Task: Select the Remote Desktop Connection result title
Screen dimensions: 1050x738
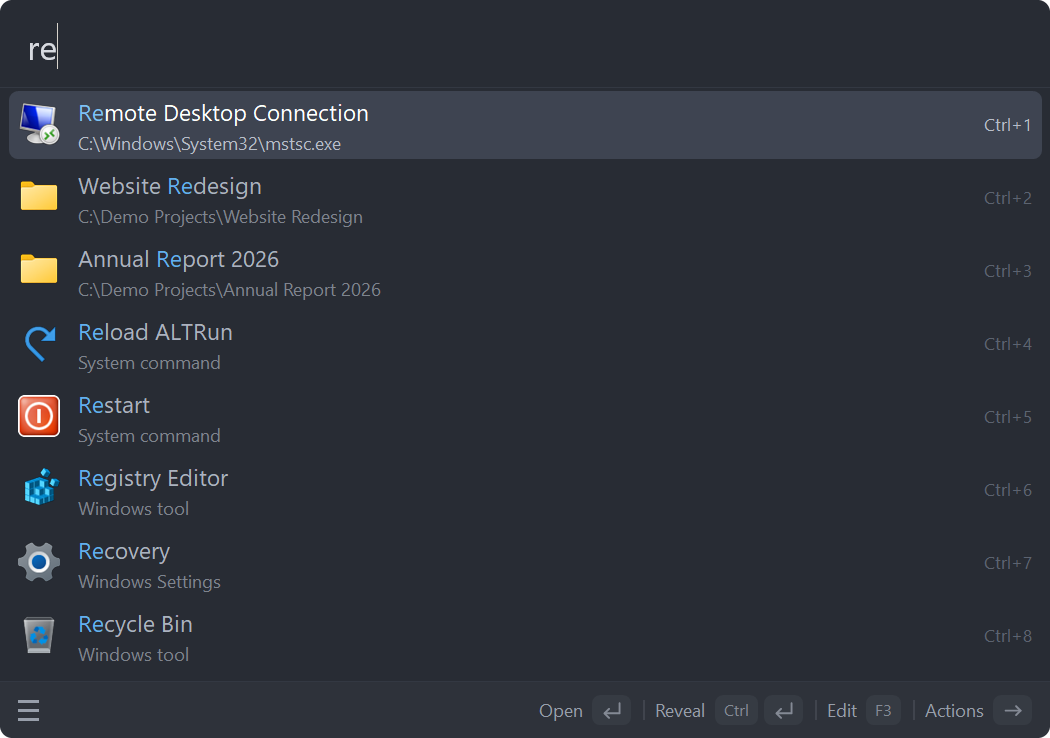Action: click(223, 113)
